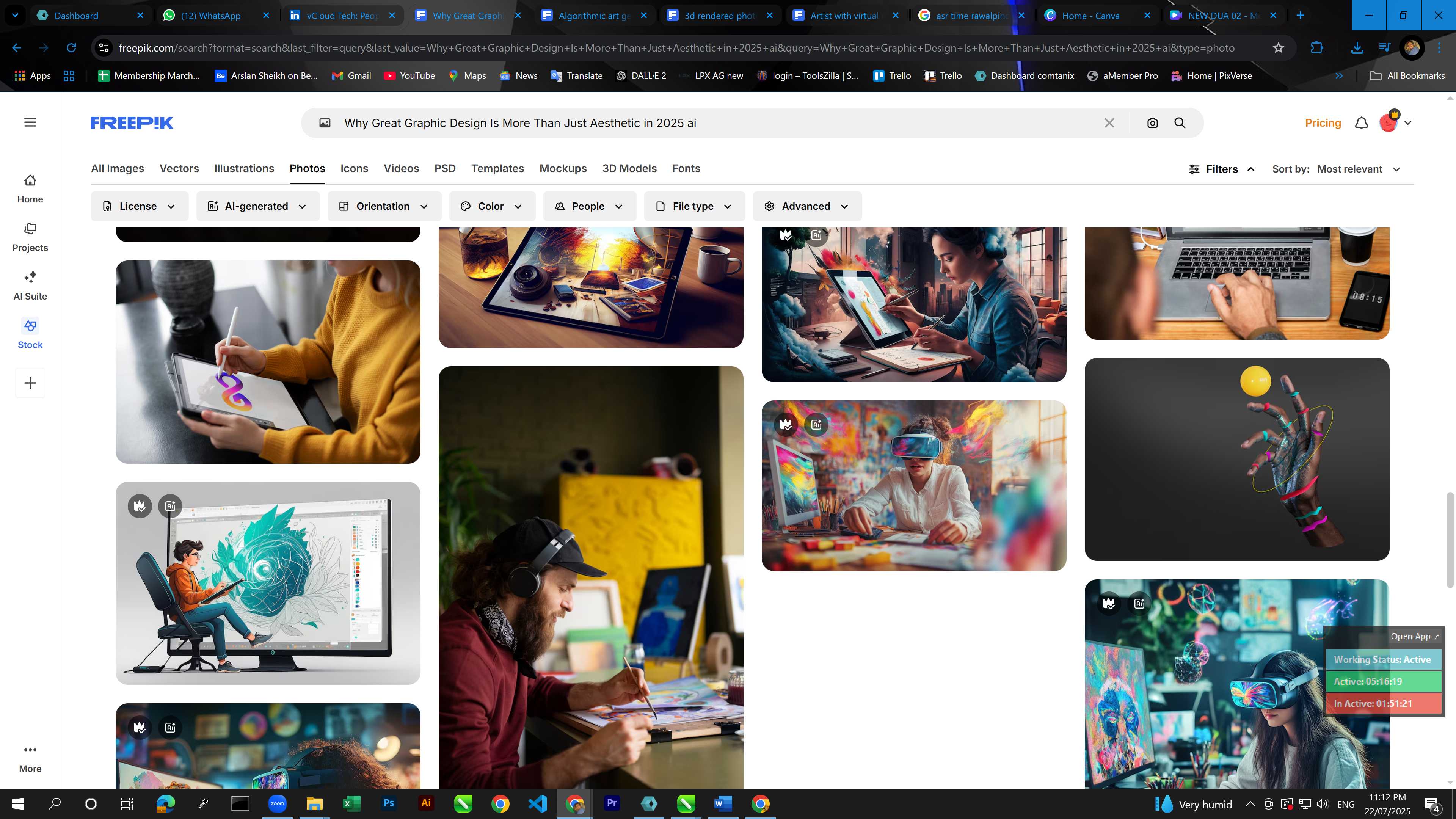The height and width of the screenshot is (819, 1456).
Task: Open the image type selector in search bar
Action: [x=325, y=122]
